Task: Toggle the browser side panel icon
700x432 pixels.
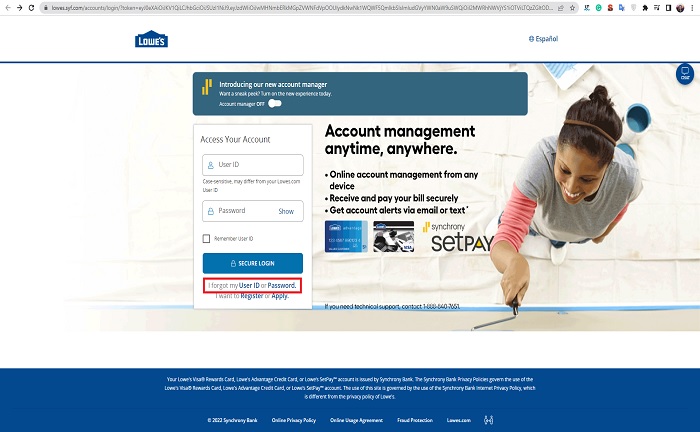Action: click(x=668, y=8)
